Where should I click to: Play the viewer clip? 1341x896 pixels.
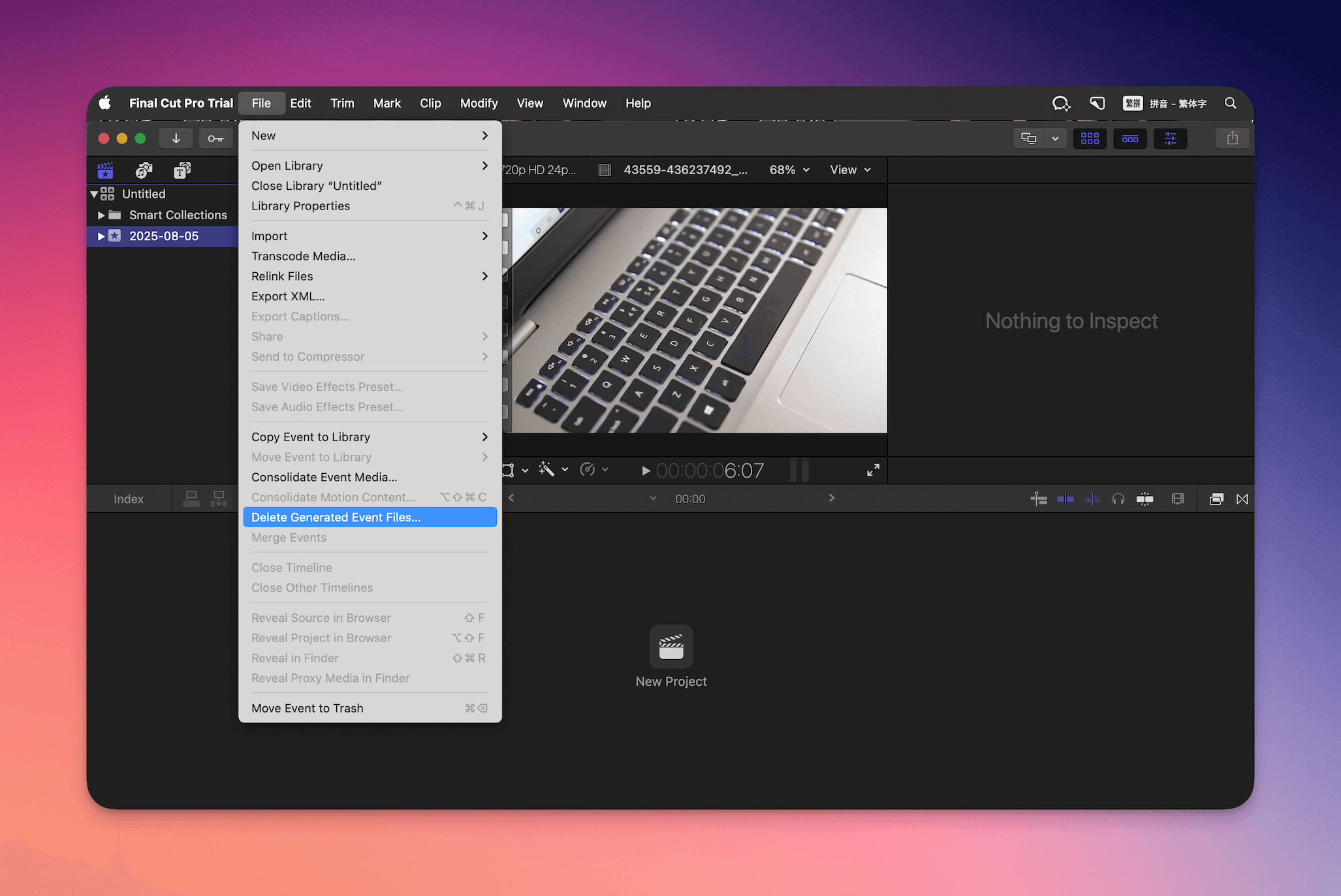click(645, 471)
